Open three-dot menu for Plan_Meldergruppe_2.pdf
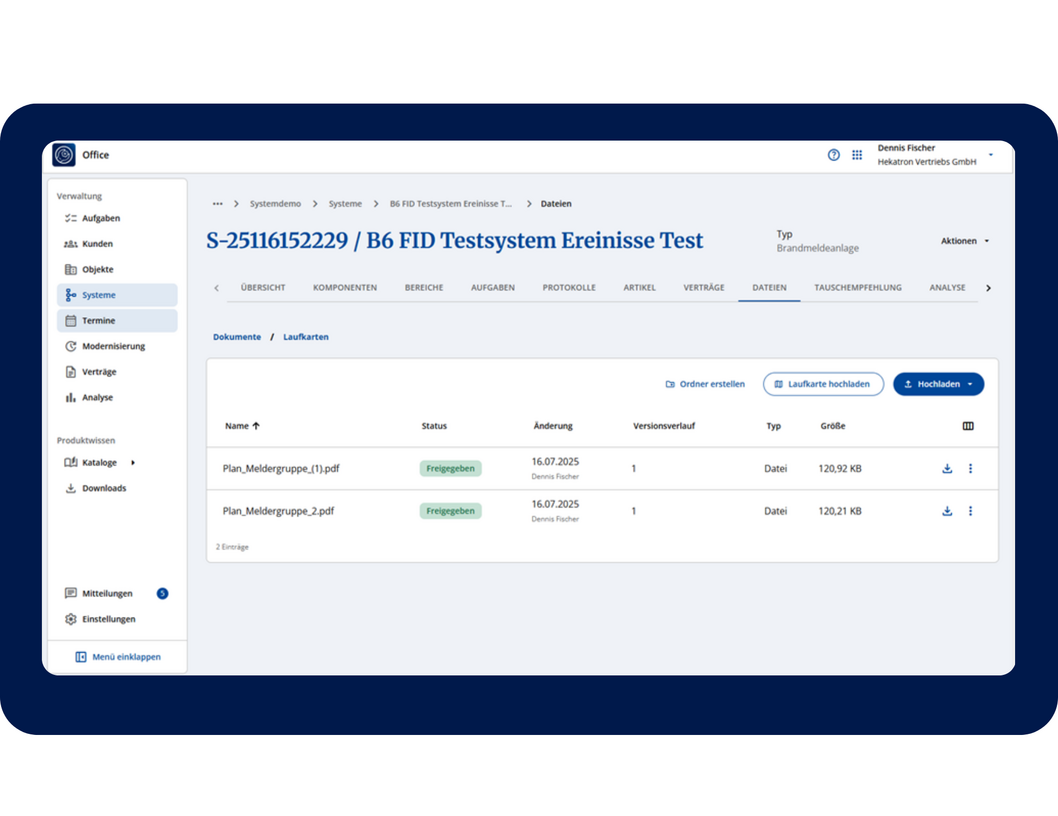Viewport: 1058px width, 816px height. pyautogui.click(x=970, y=511)
